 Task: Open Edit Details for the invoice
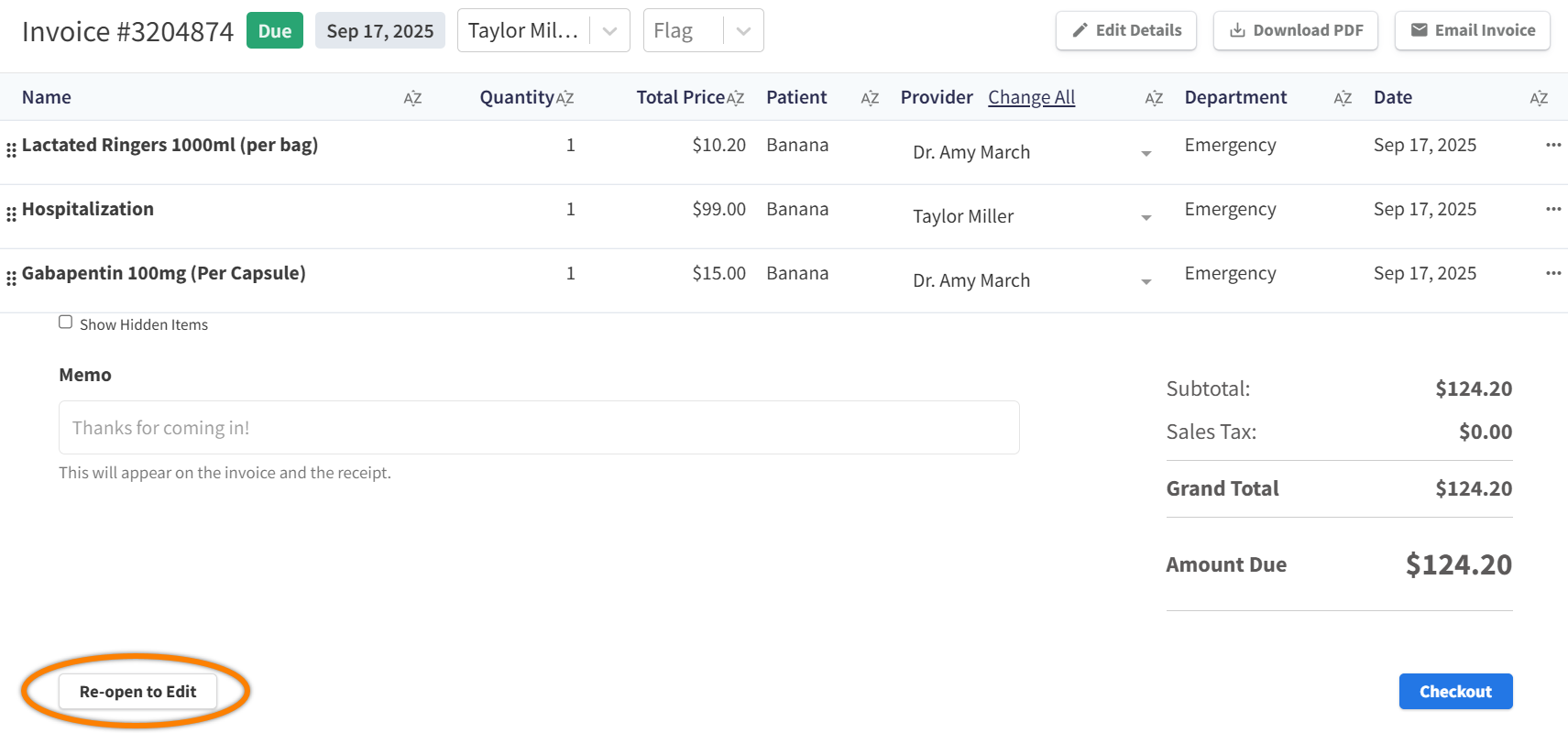(1125, 30)
